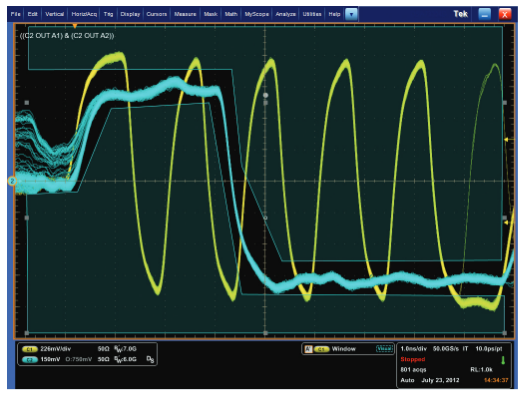Screen dimensions: 522x394
Task: Open the MyScope menu
Action: point(257,14)
